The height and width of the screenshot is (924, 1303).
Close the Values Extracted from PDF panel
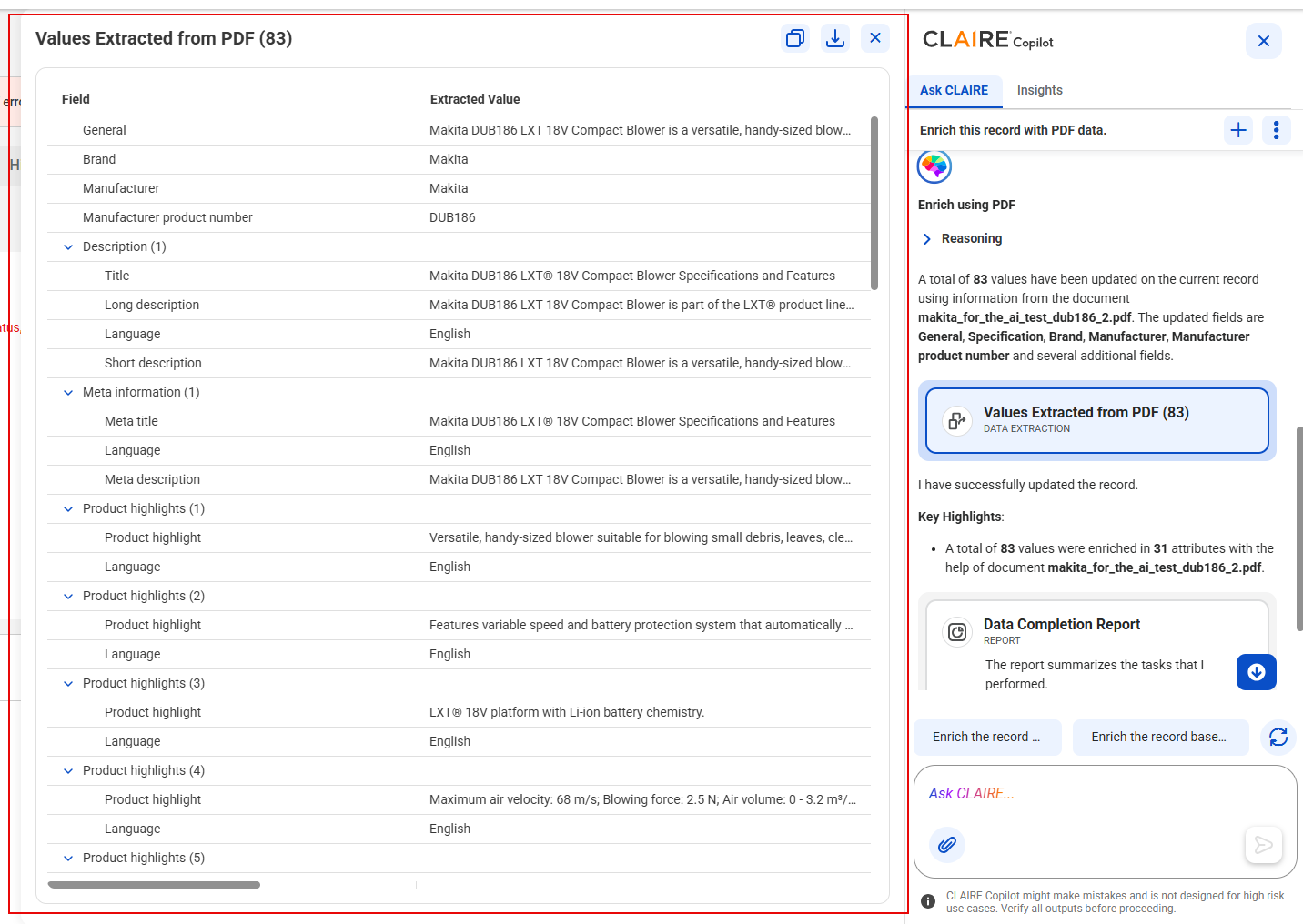pyautogui.click(x=875, y=38)
